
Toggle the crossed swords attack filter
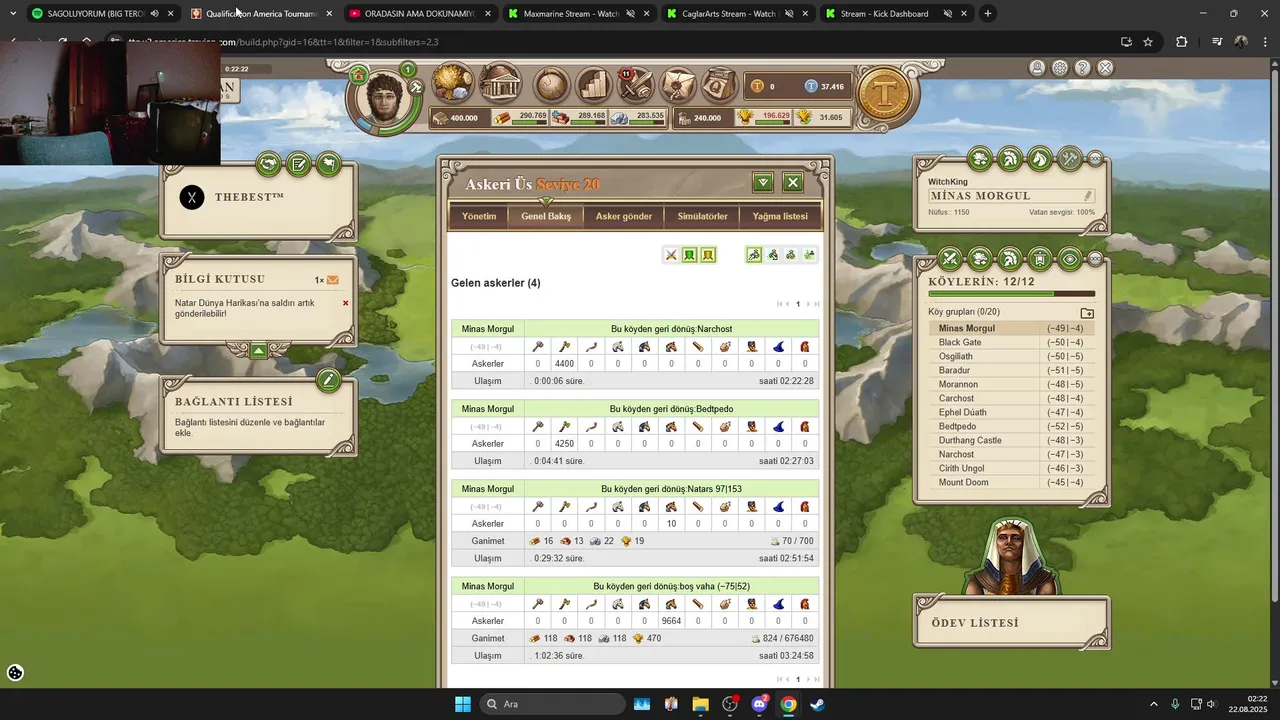(672, 255)
